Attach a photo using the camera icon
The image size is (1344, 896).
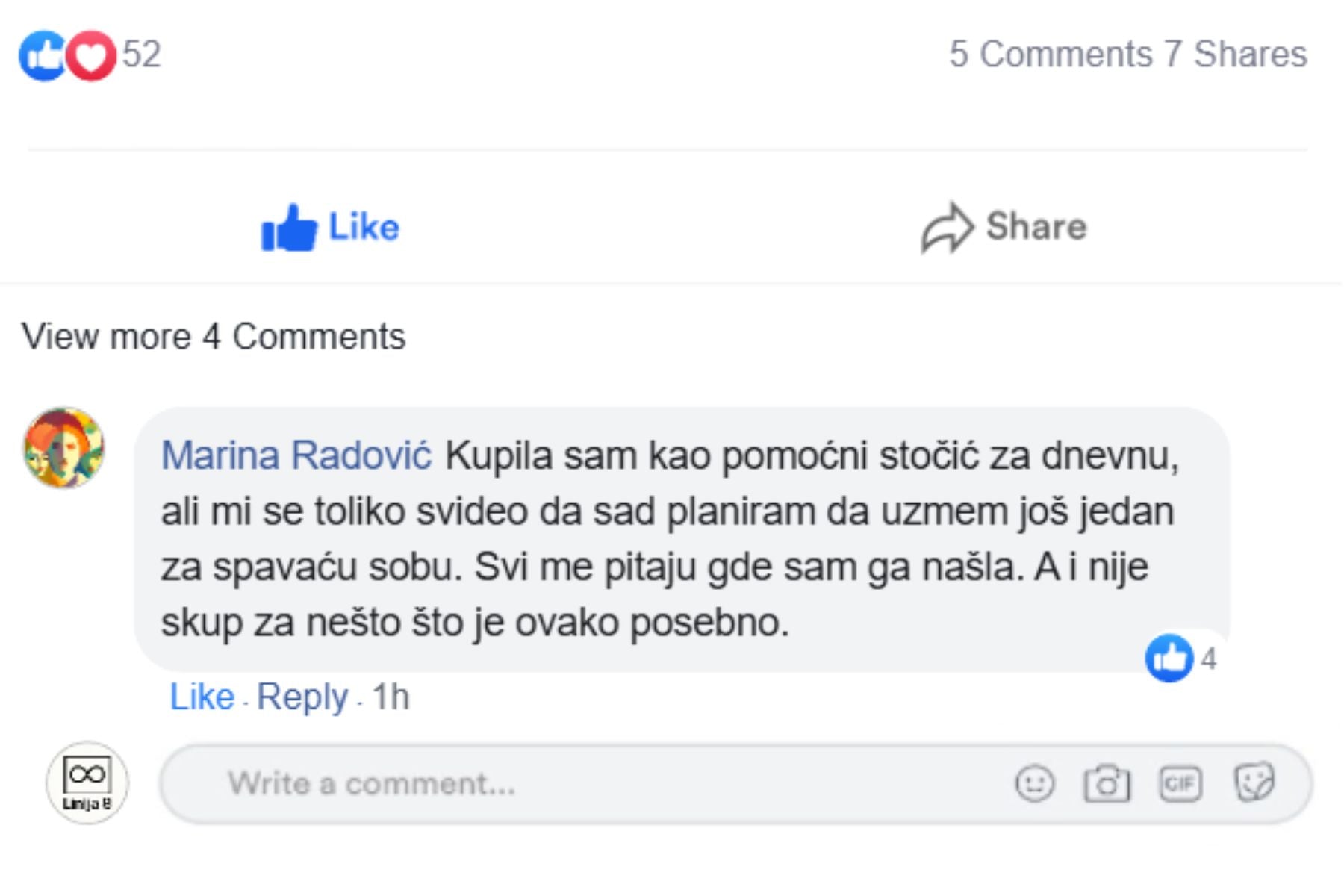point(1107,784)
